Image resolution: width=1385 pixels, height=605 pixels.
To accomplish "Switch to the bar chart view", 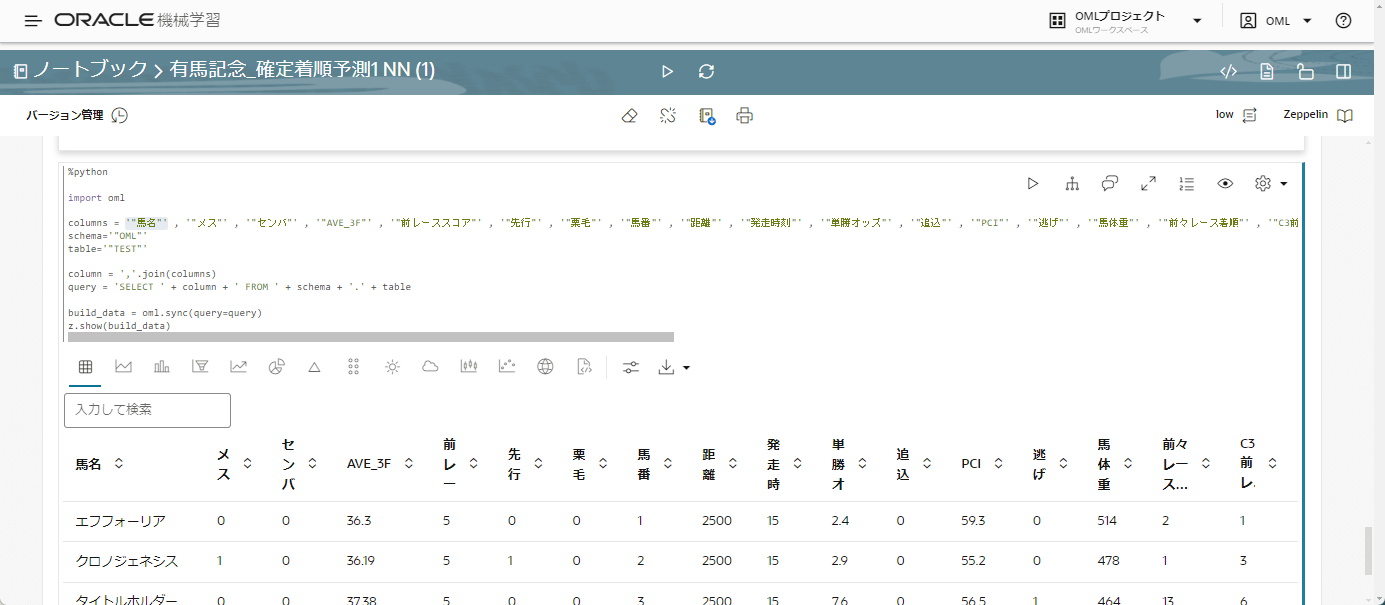I will coord(162,367).
